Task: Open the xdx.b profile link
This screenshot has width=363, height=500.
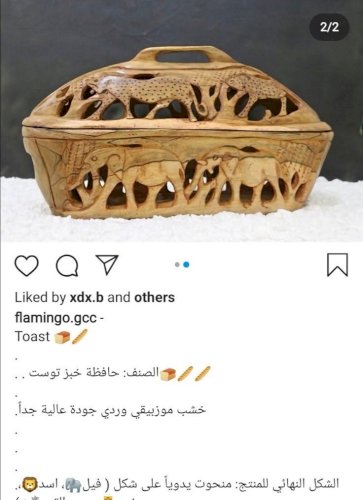Action: pyautogui.click(x=87, y=298)
